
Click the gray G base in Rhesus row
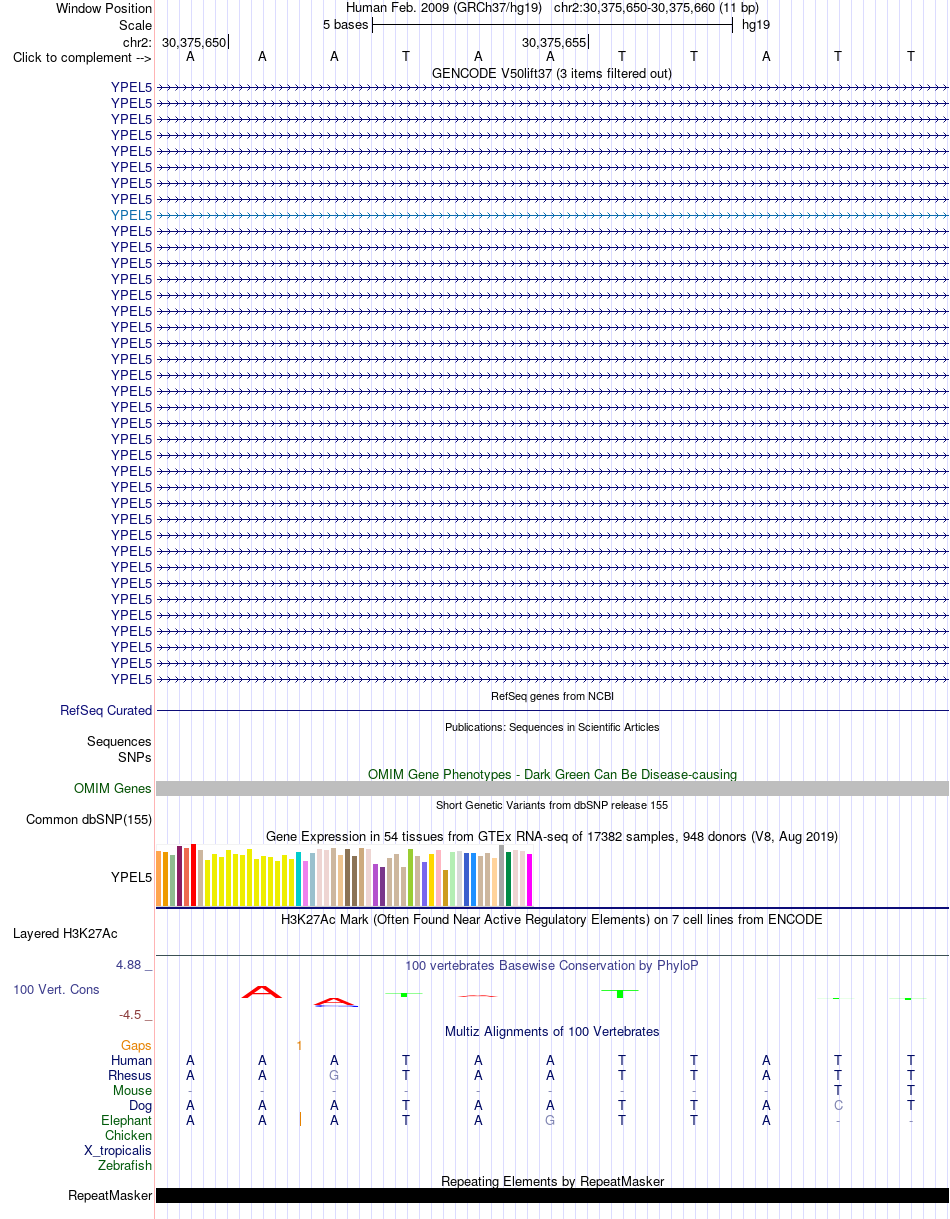pos(334,1075)
